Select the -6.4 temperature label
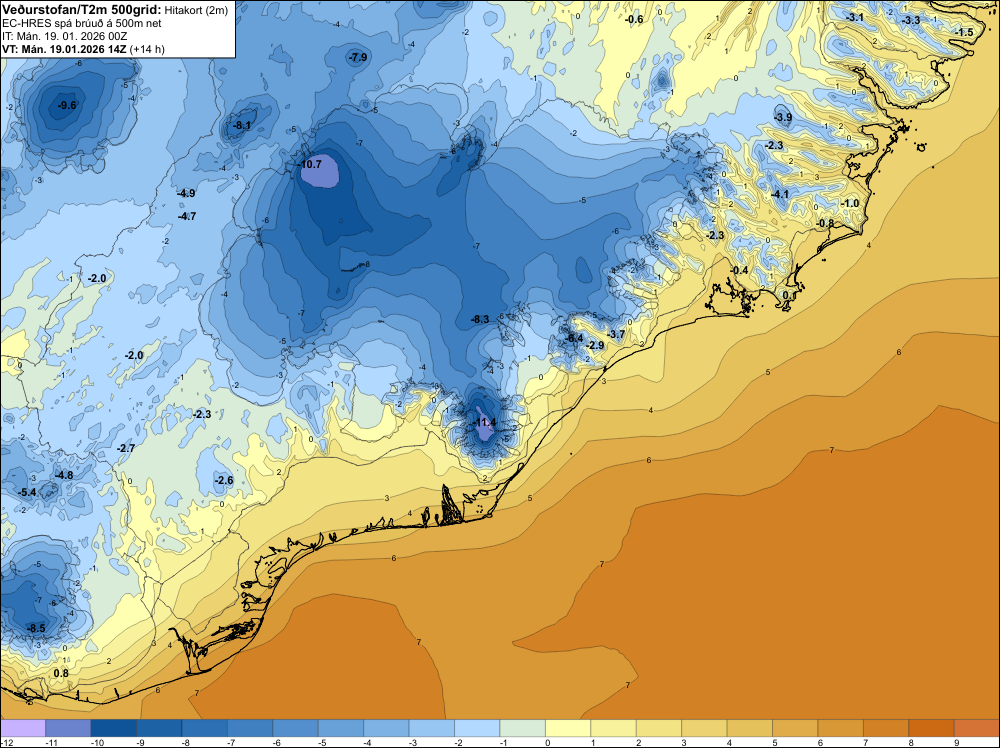The width and height of the screenshot is (1000, 748). pos(574,338)
